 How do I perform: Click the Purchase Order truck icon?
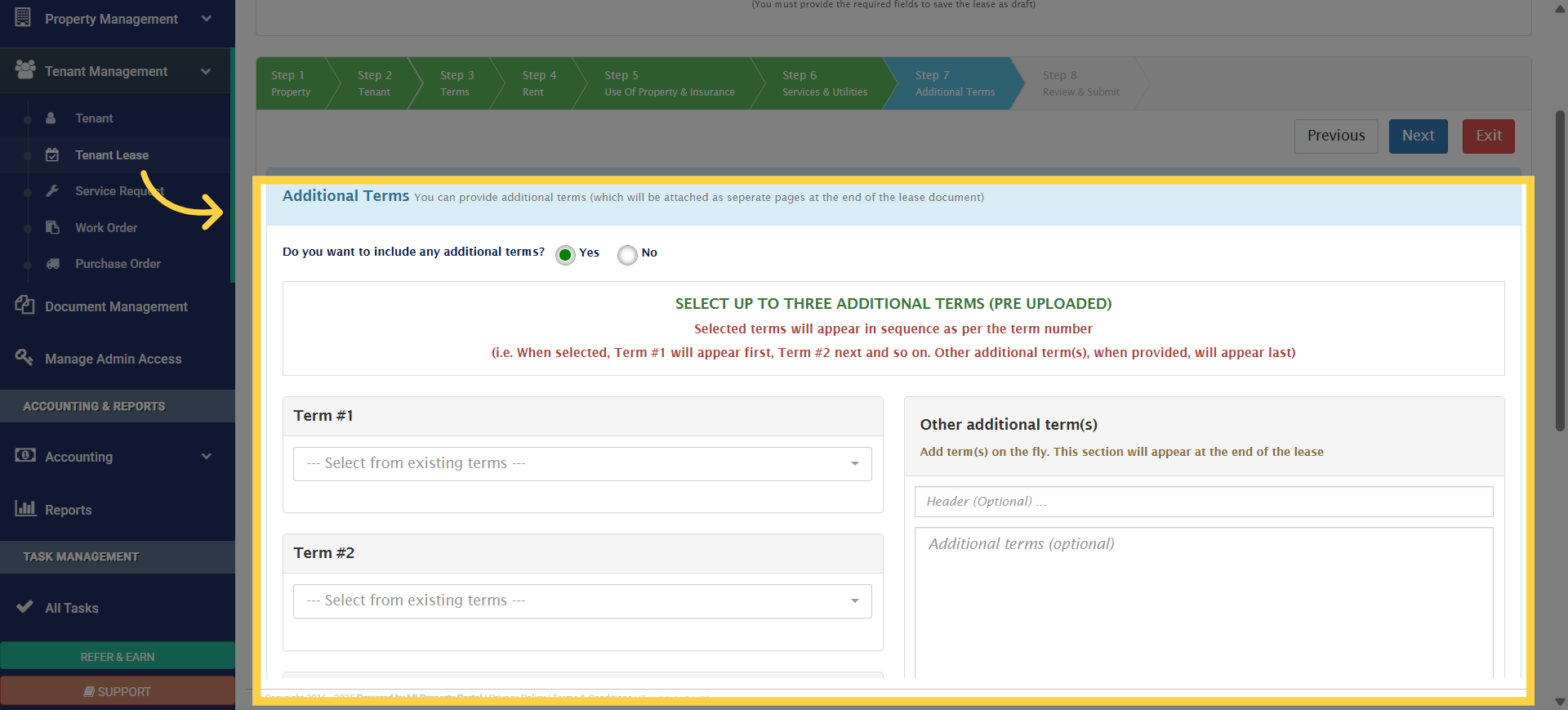coord(52,264)
